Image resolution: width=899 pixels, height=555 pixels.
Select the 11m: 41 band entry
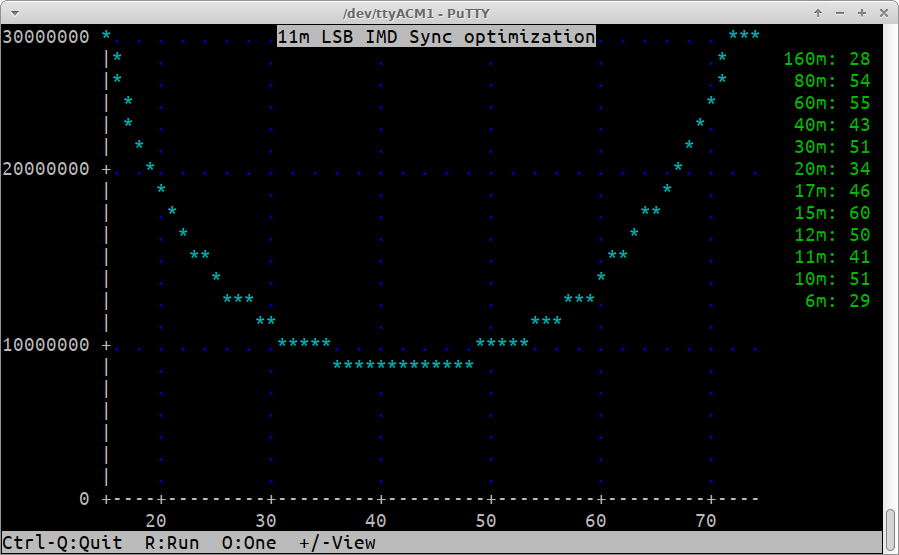coord(832,257)
